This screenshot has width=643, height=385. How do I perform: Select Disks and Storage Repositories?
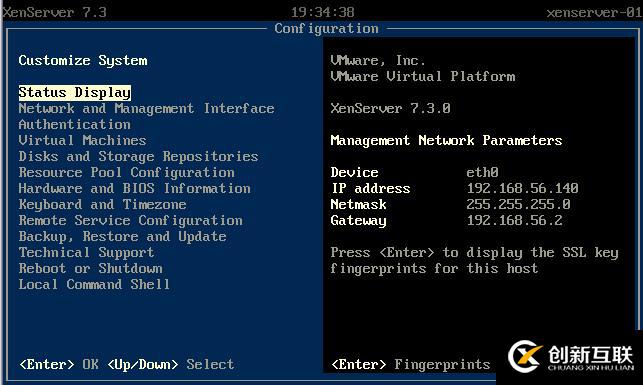(139, 157)
